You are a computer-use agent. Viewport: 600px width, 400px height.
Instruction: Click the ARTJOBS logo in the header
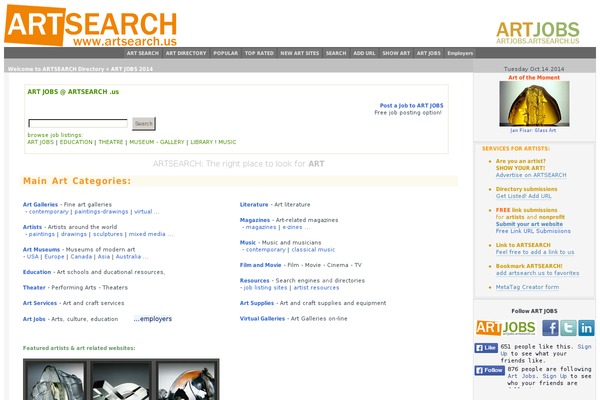coord(538,33)
